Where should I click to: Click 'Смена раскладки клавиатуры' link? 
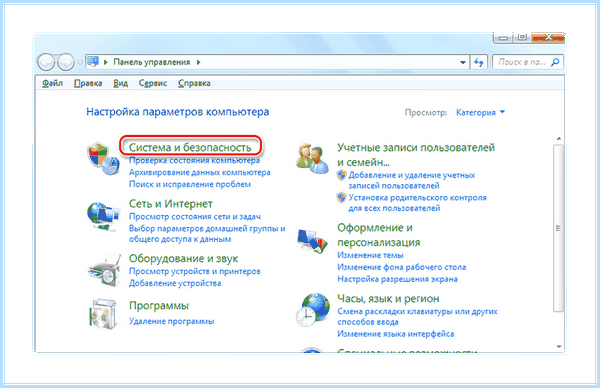[x=417, y=316]
